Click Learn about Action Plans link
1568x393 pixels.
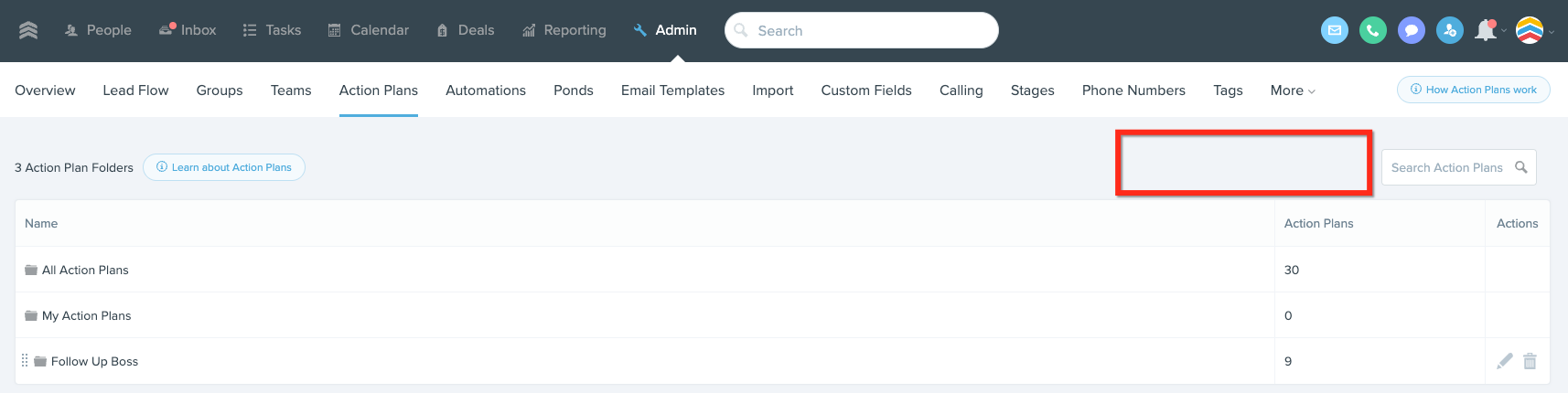224,167
